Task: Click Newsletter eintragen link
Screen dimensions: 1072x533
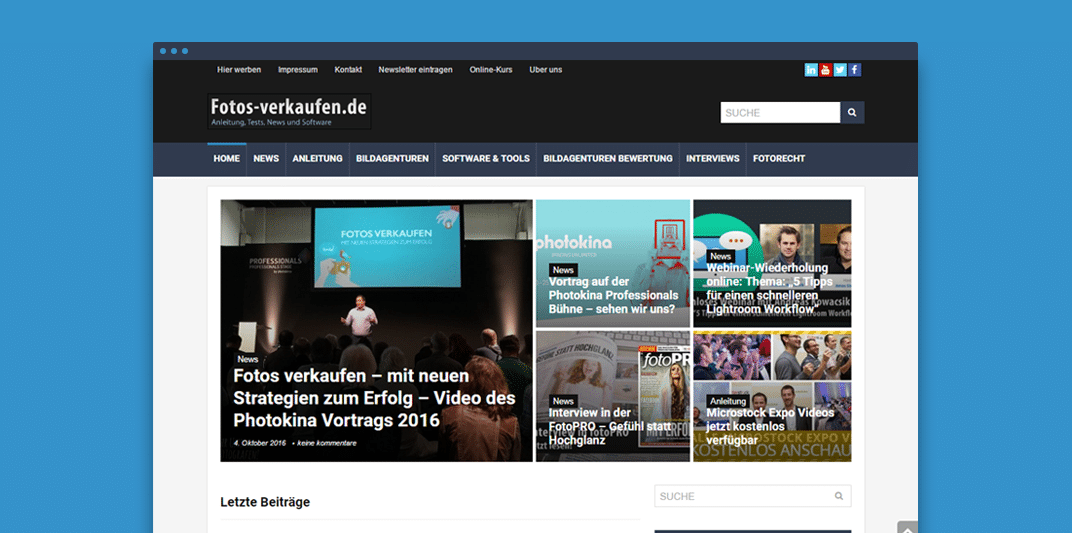Action: tap(415, 70)
